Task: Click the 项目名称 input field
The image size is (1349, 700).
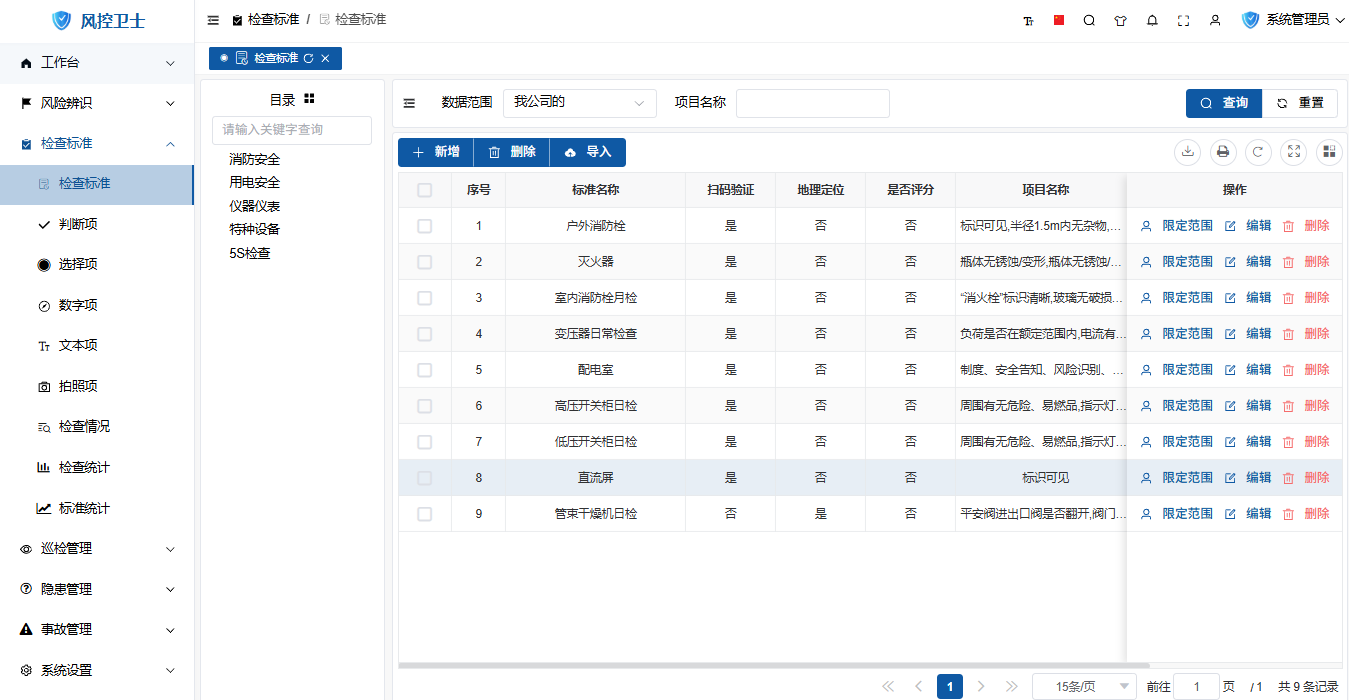Action: [812, 103]
